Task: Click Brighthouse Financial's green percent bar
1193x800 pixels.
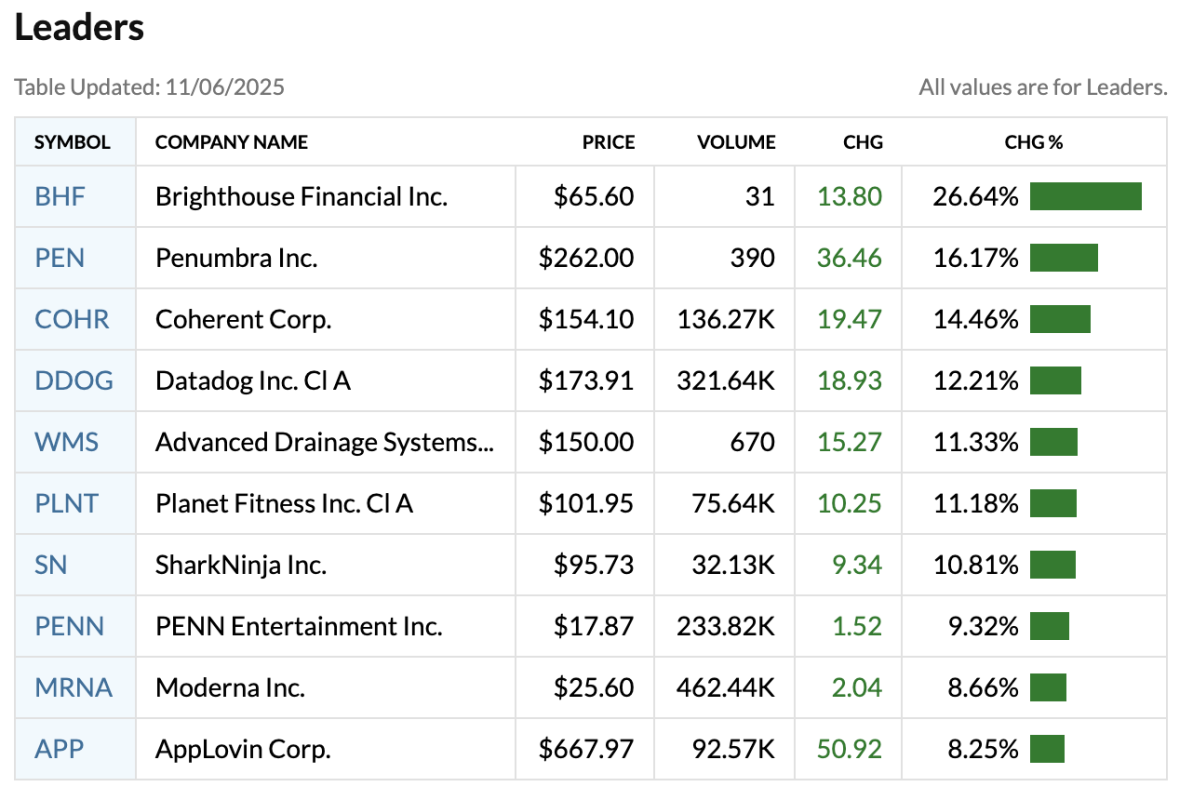Action: [x=1085, y=196]
